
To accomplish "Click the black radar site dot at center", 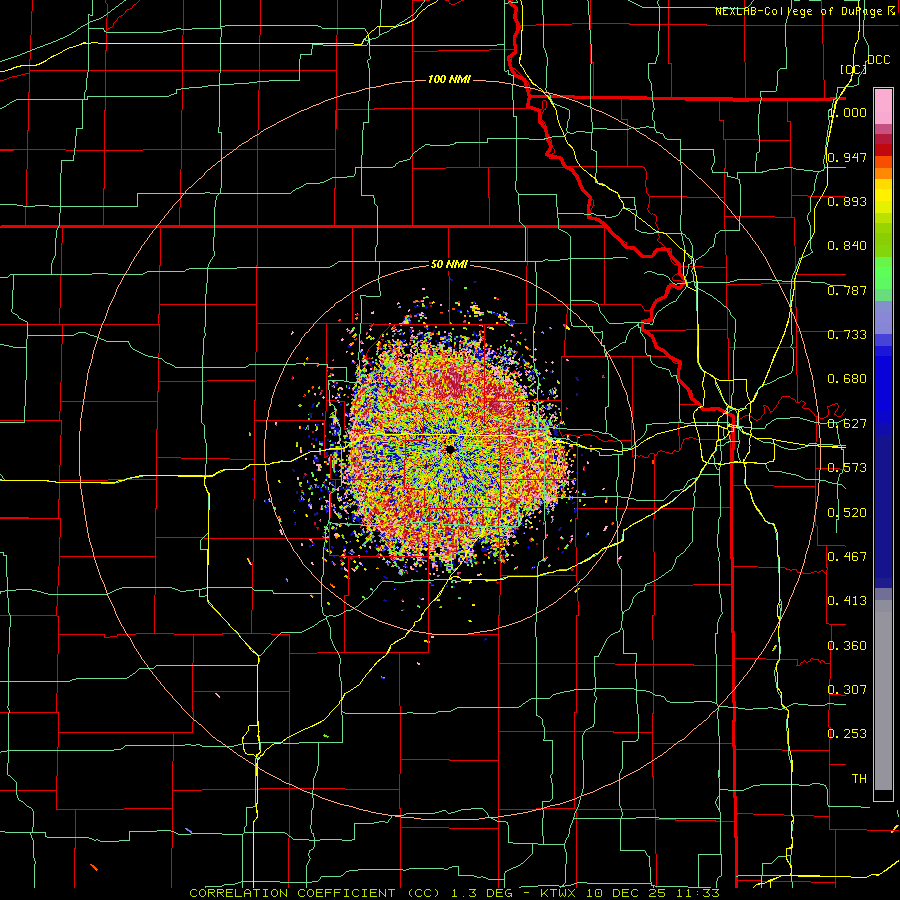I will pyautogui.click(x=450, y=449).
